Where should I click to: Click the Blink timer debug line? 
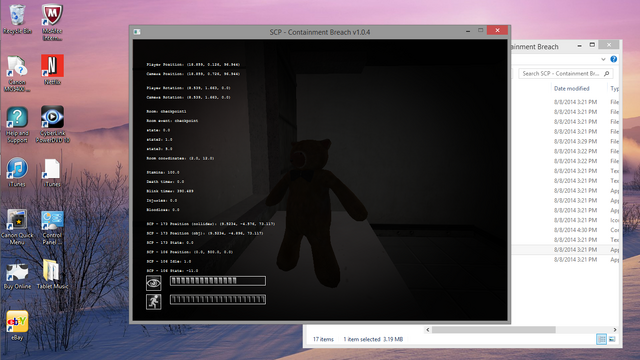170,191
